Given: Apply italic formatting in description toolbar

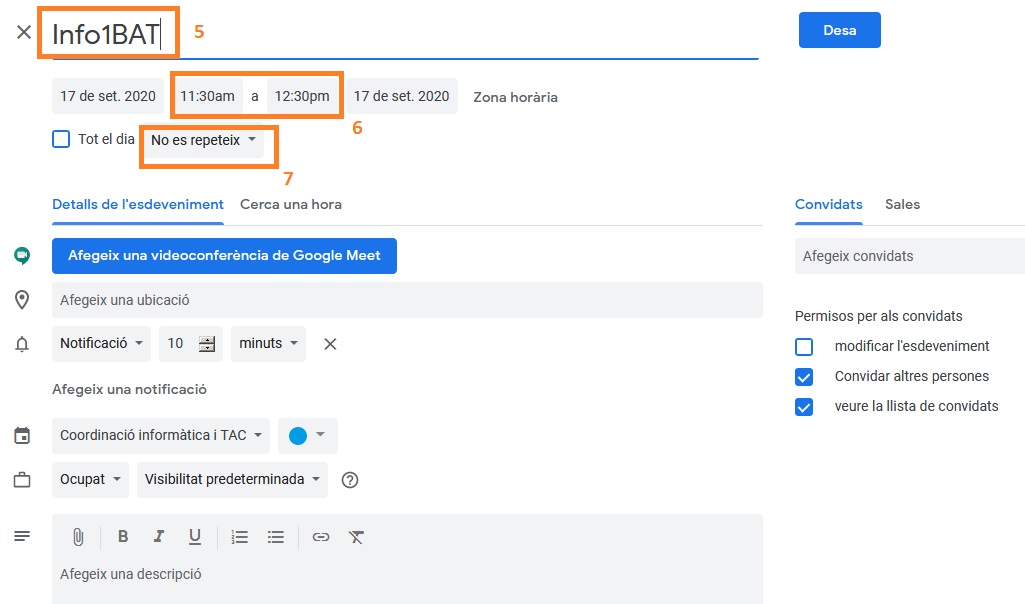Looking at the screenshot, I should tap(158, 537).
